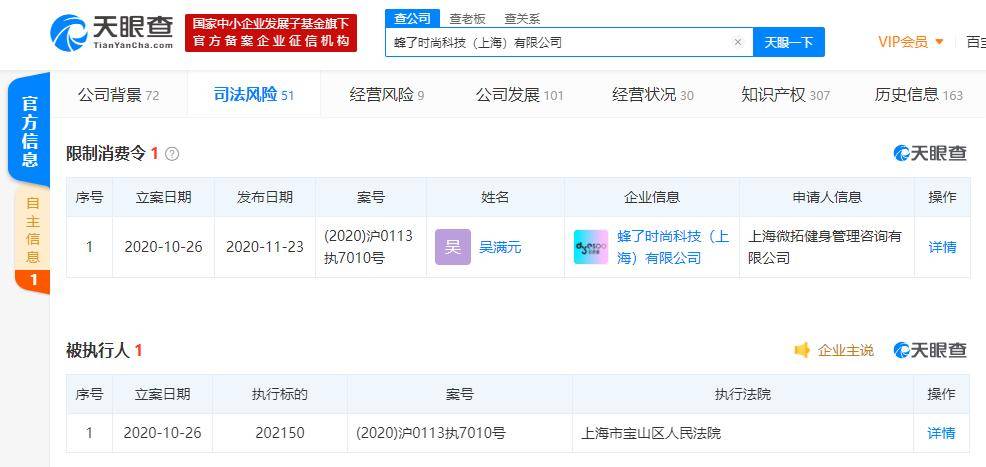The image size is (986, 467).
Task: Open the 历史信息 163 tab
Action: point(919,95)
